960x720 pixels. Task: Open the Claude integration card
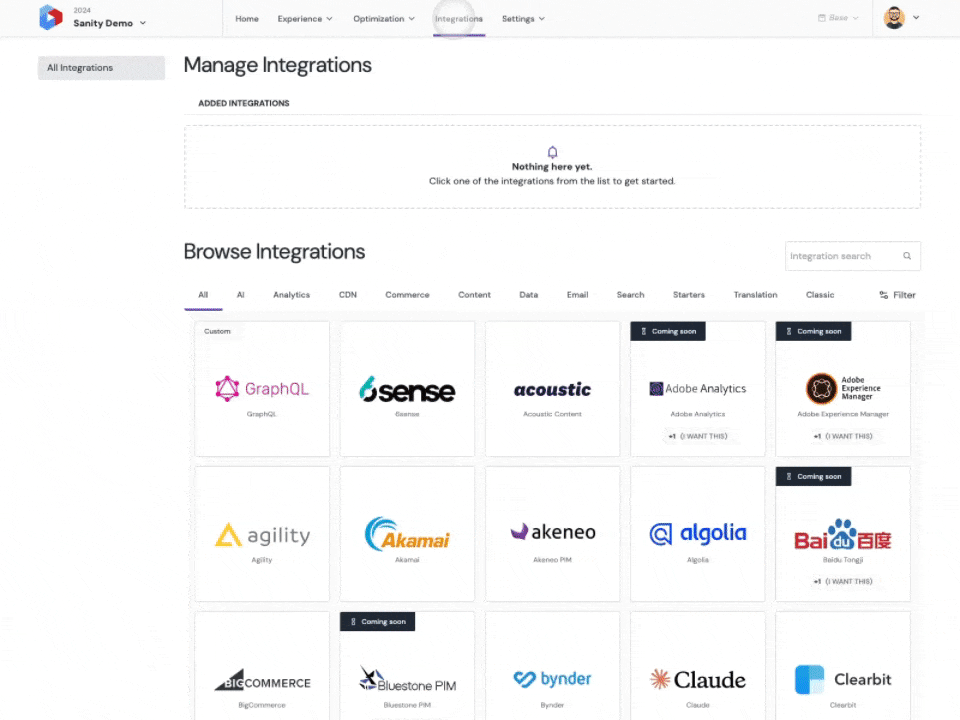[x=697, y=666]
